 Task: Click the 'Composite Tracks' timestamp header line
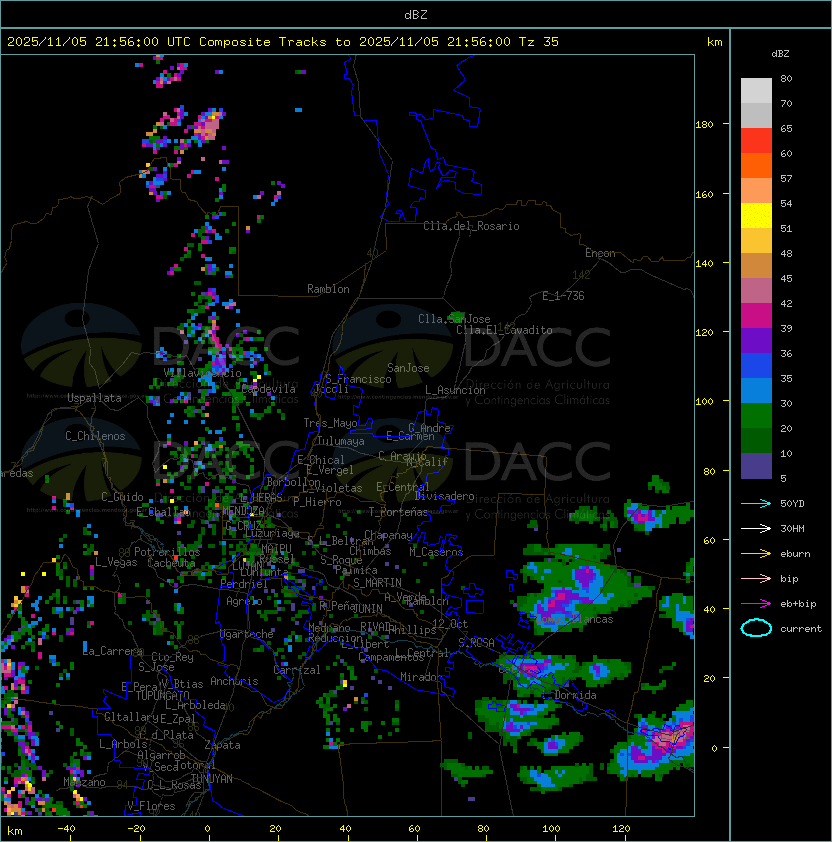(283, 42)
